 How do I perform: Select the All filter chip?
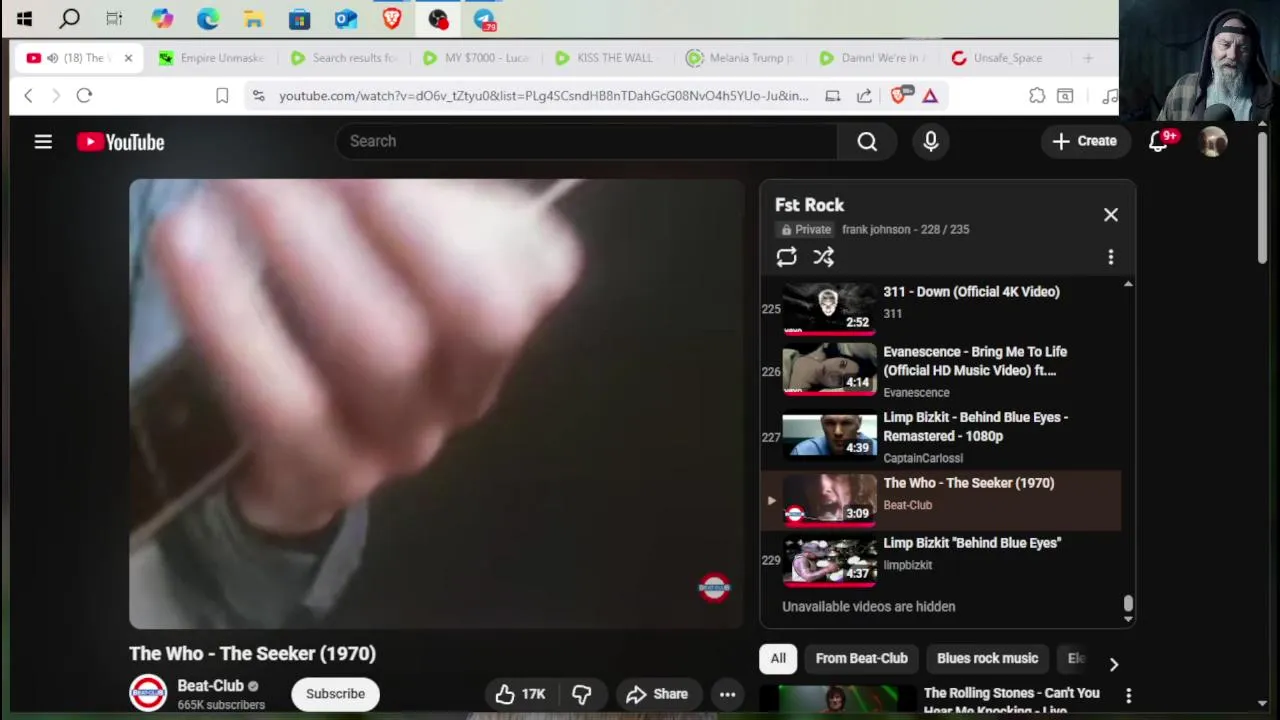coord(778,658)
